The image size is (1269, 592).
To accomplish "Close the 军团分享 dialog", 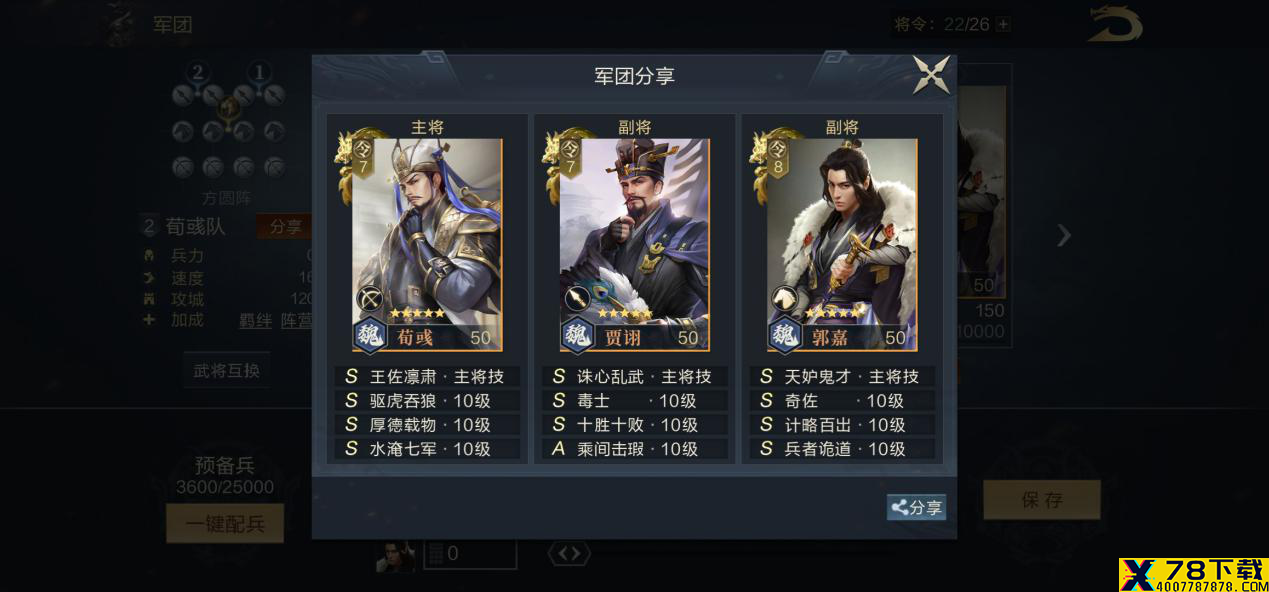I will click(931, 76).
